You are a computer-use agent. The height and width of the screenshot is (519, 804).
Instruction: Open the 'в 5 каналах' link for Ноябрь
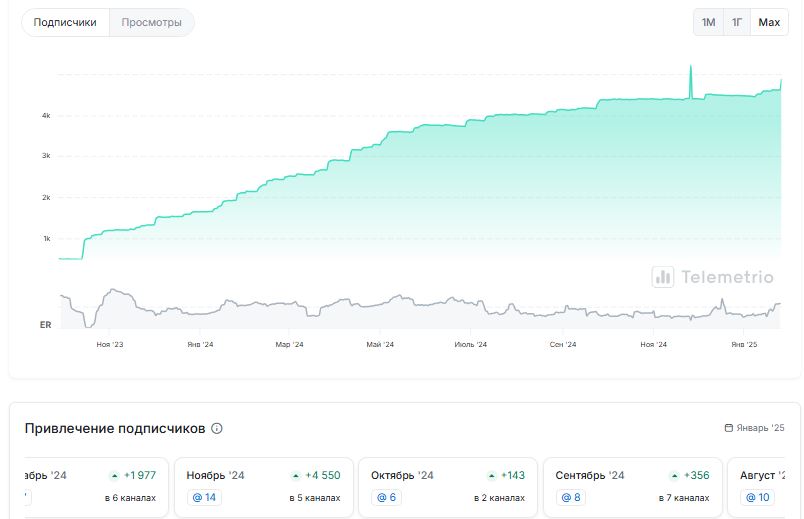point(315,497)
